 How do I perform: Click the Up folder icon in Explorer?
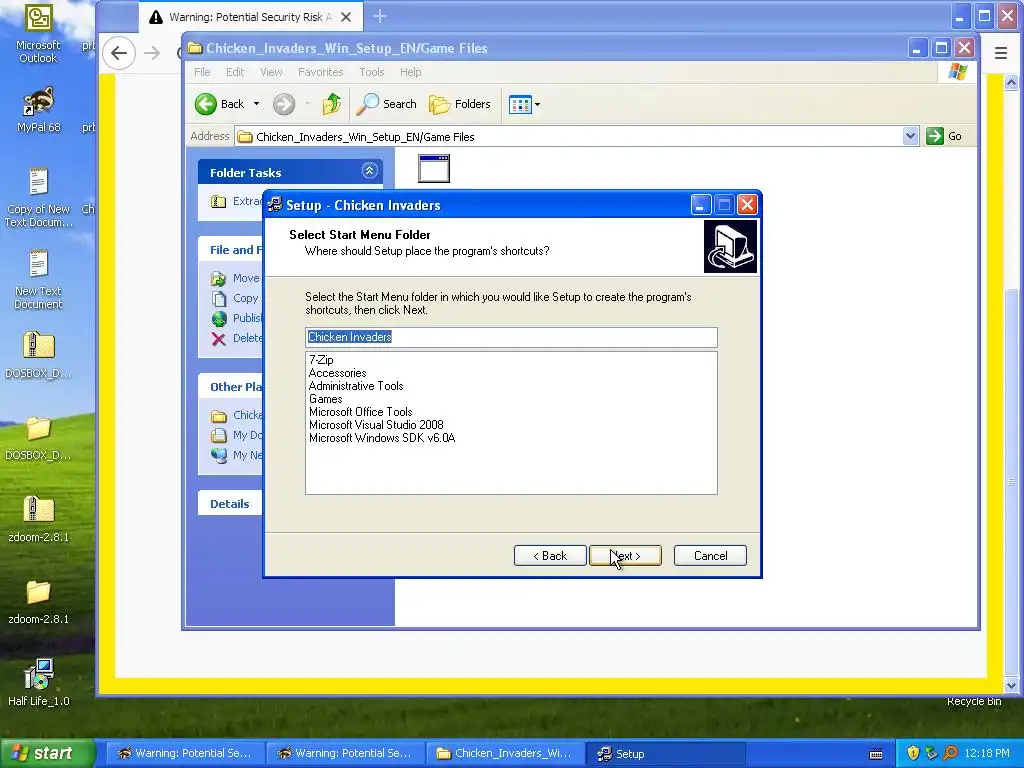click(332, 104)
